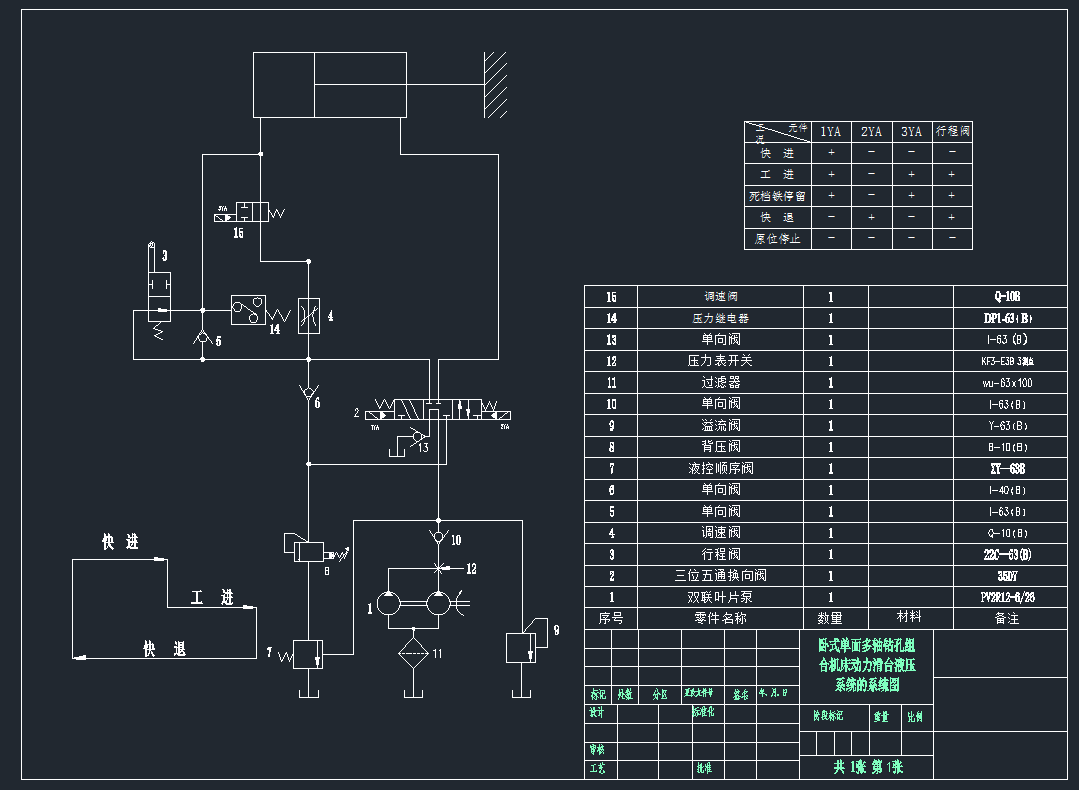Click the speed control valve symbol 4
The image size is (1079, 790).
(x=308, y=316)
